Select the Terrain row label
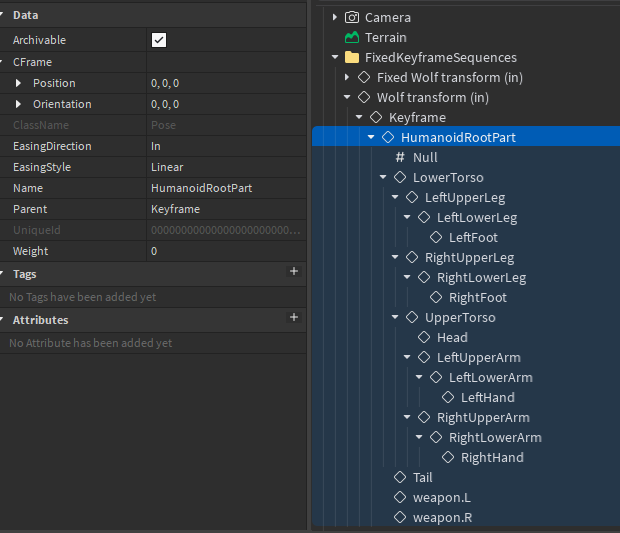620x533 pixels. coord(386,38)
